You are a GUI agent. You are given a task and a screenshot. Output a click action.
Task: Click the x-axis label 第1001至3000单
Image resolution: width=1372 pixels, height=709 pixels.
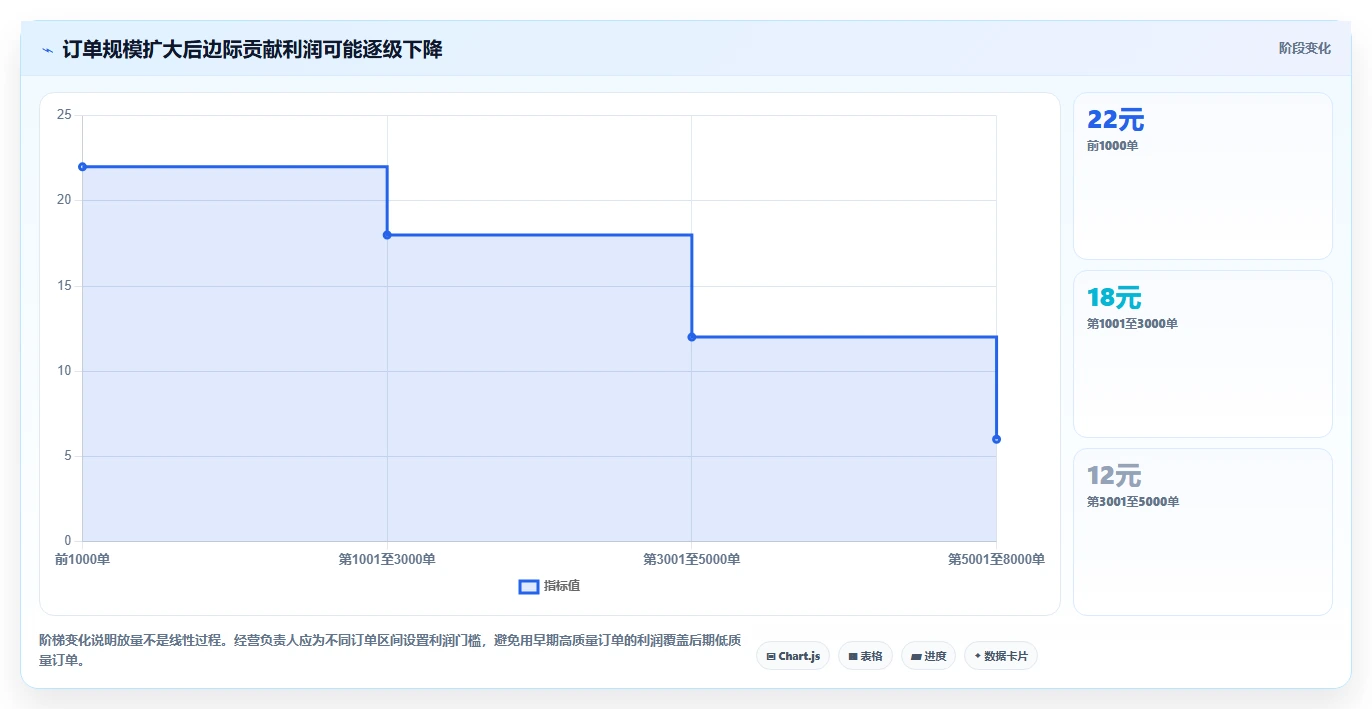387,559
